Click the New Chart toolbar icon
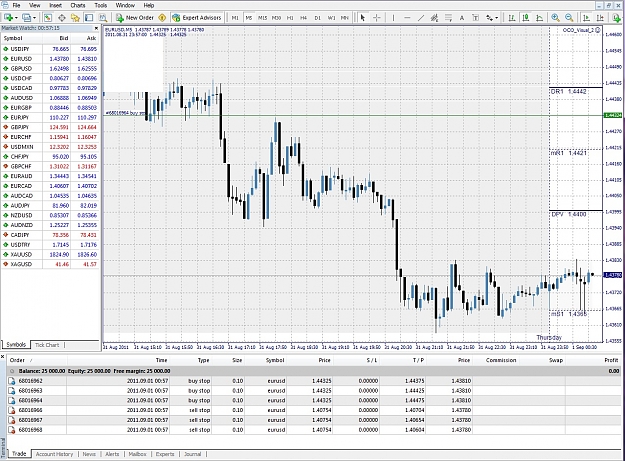The height and width of the screenshot is (461, 625). (x=8, y=18)
